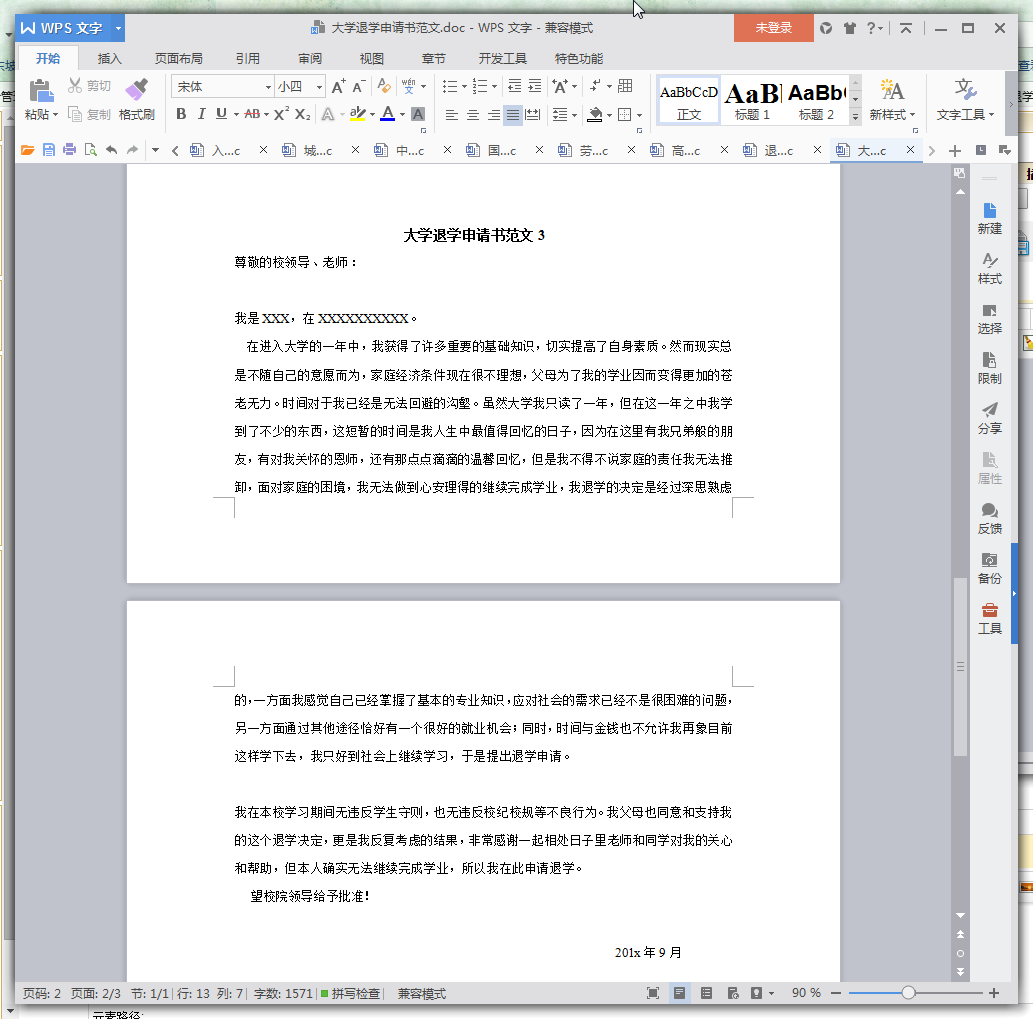Apply the 标题 2 style
Image resolution: width=1033 pixels, height=1019 pixels.
click(x=816, y=100)
